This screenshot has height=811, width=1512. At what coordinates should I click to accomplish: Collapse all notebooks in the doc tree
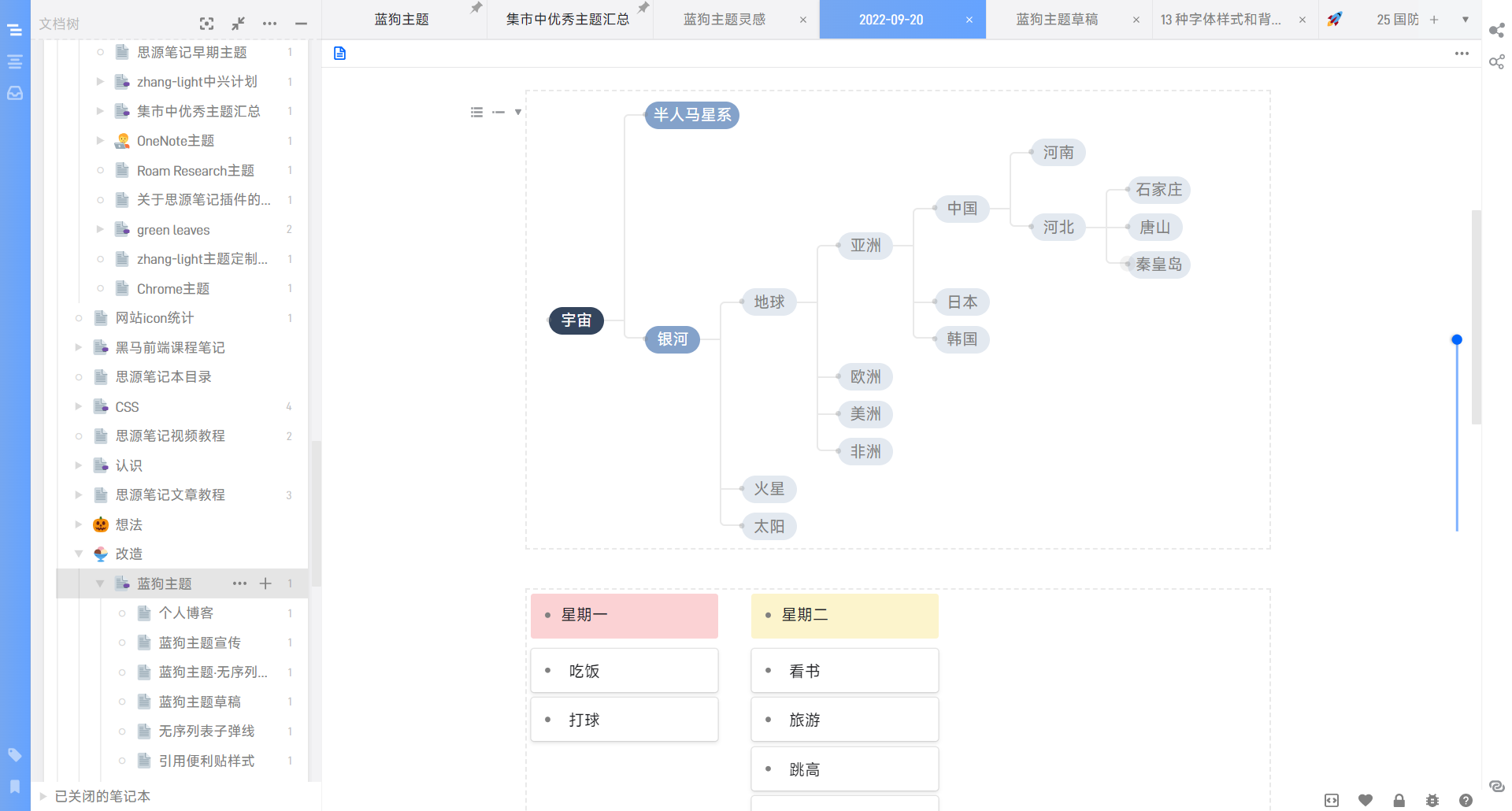pos(238,24)
